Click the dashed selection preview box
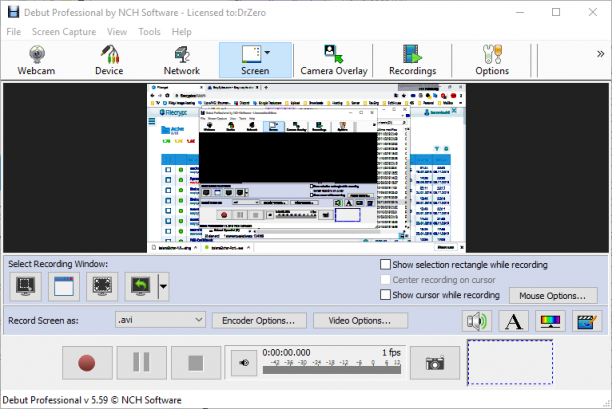The image size is (612, 409). coord(510,363)
